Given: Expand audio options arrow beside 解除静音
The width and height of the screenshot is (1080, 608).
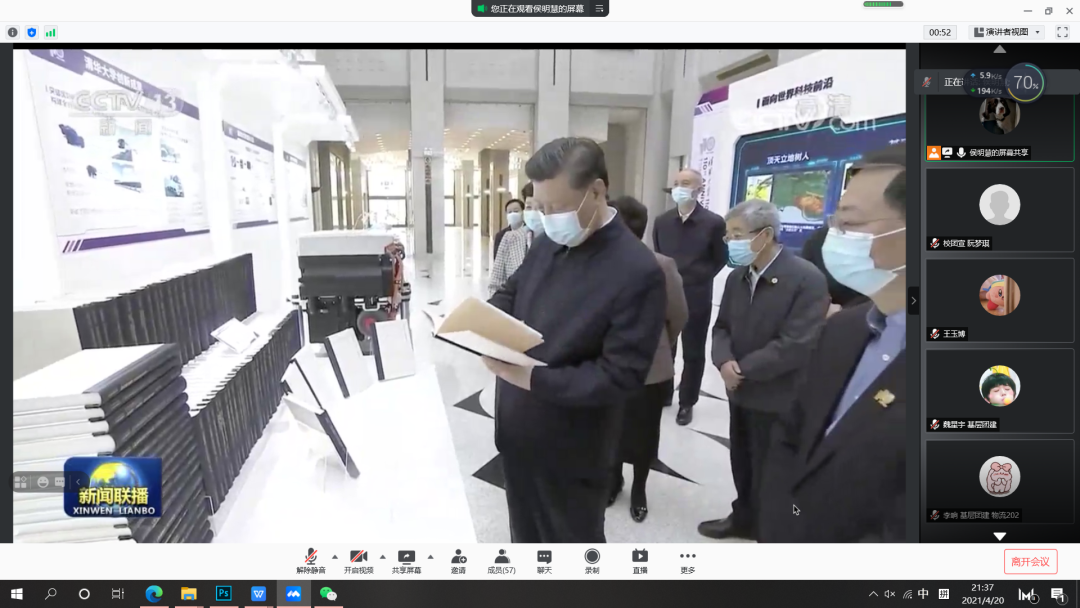Looking at the screenshot, I should 334,557.
